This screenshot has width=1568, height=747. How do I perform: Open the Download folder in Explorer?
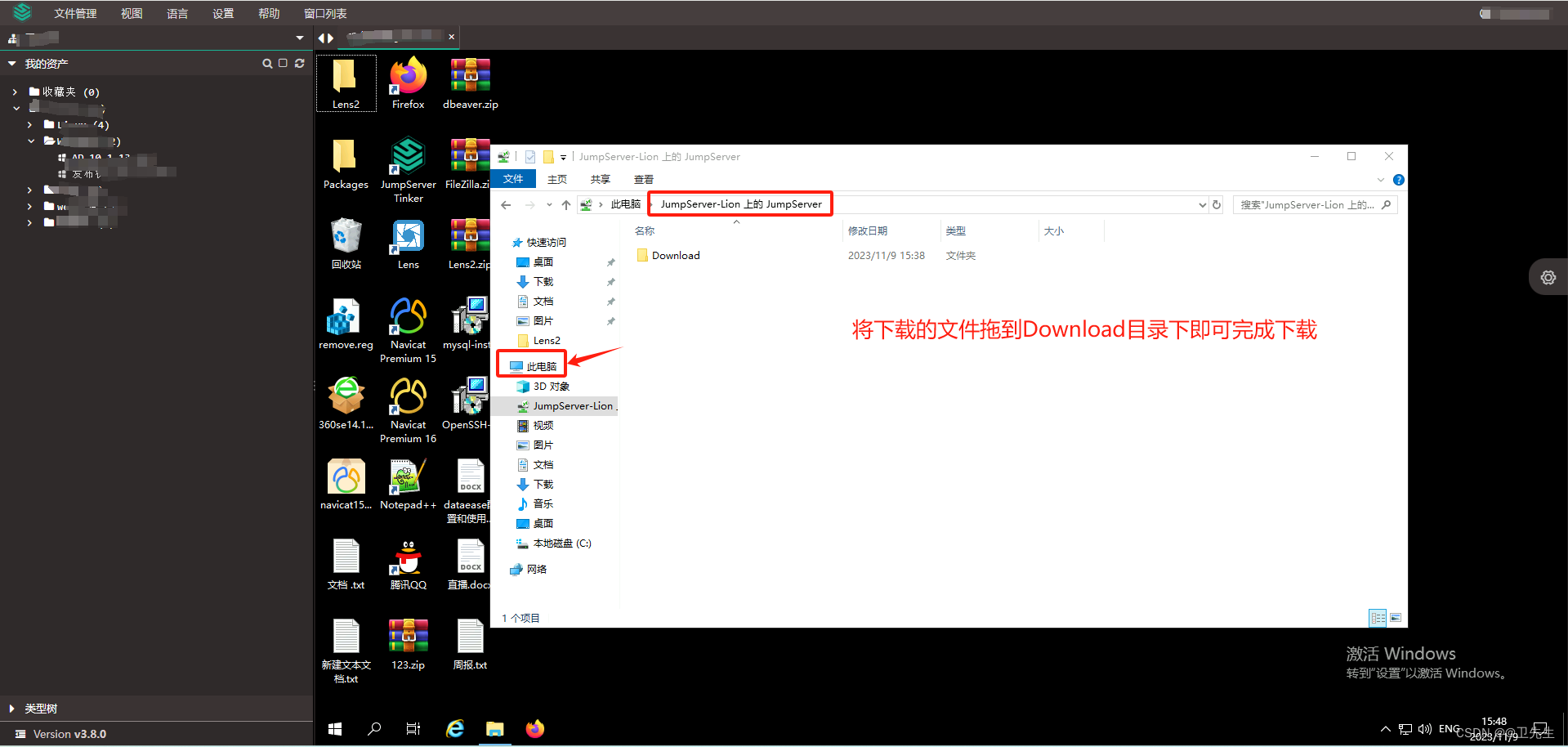click(675, 255)
